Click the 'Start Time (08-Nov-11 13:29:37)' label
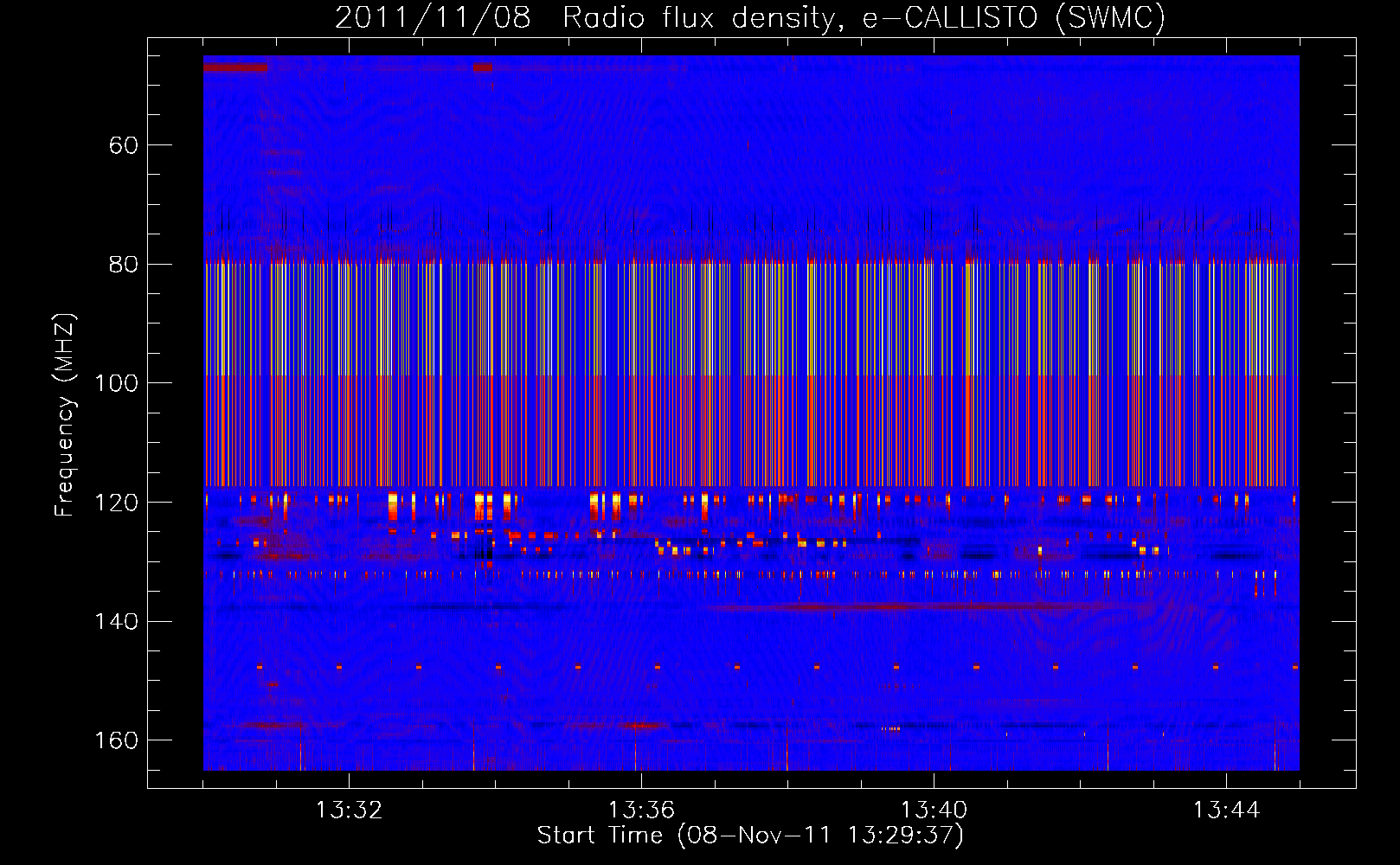Viewport: 1400px width, 865px height. (750, 836)
